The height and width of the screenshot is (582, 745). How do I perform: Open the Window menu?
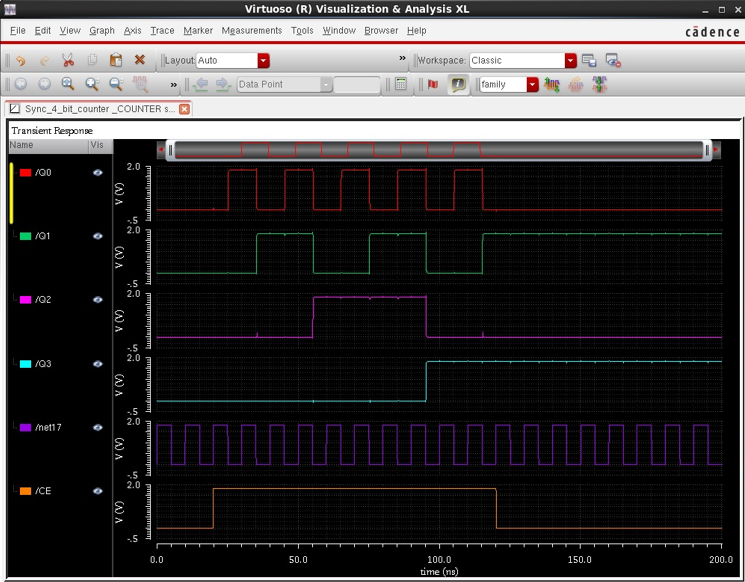pos(339,30)
